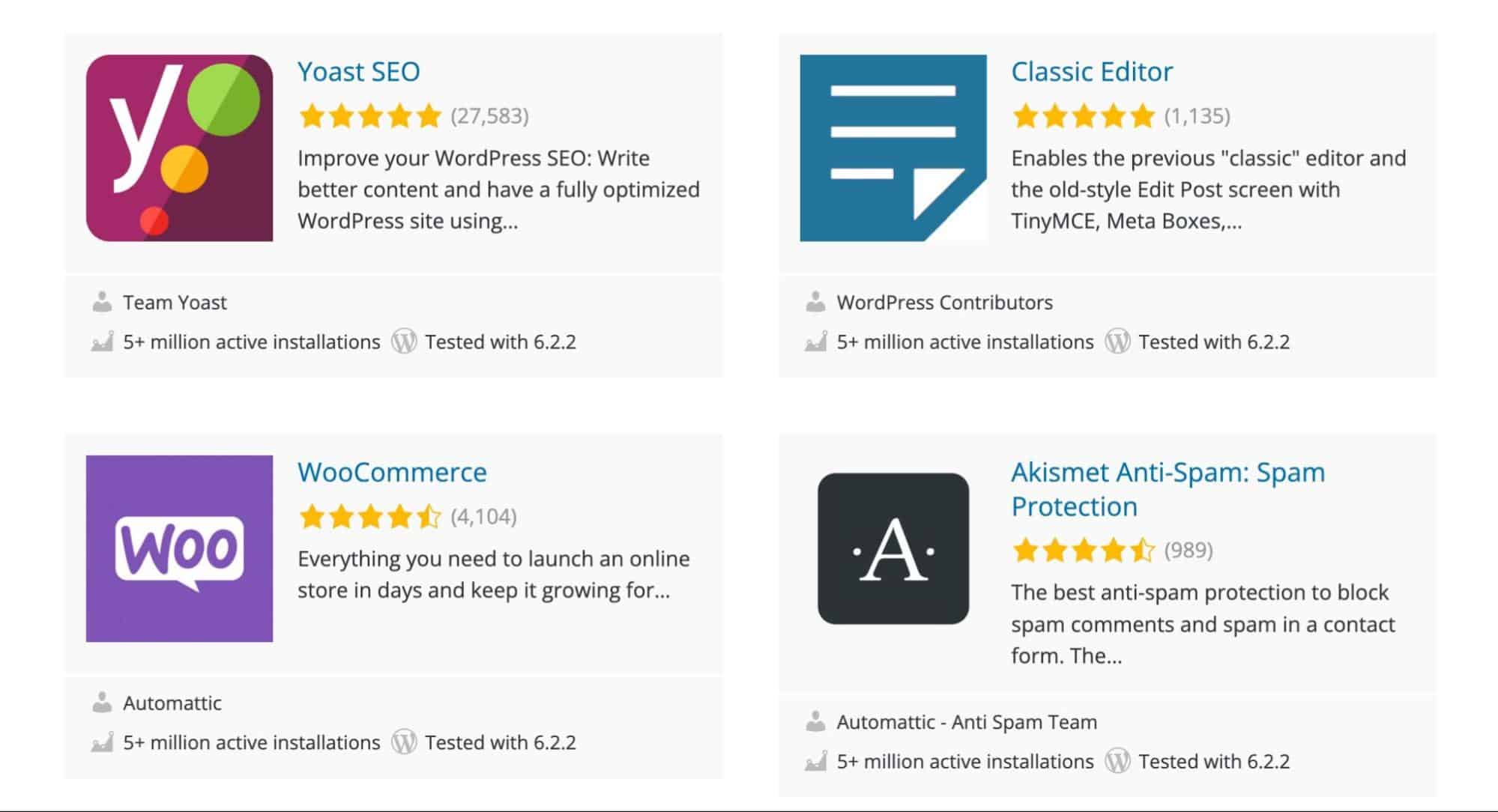Click the Classic Editor plugin icon
Screen dimensions: 1498x812
tap(893, 148)
